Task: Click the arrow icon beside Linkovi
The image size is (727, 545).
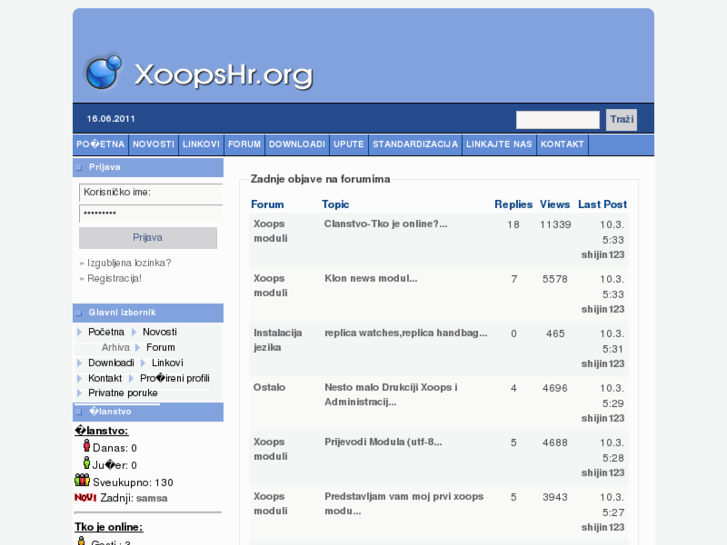Action: pyautogui.click(x=143, y=363)
